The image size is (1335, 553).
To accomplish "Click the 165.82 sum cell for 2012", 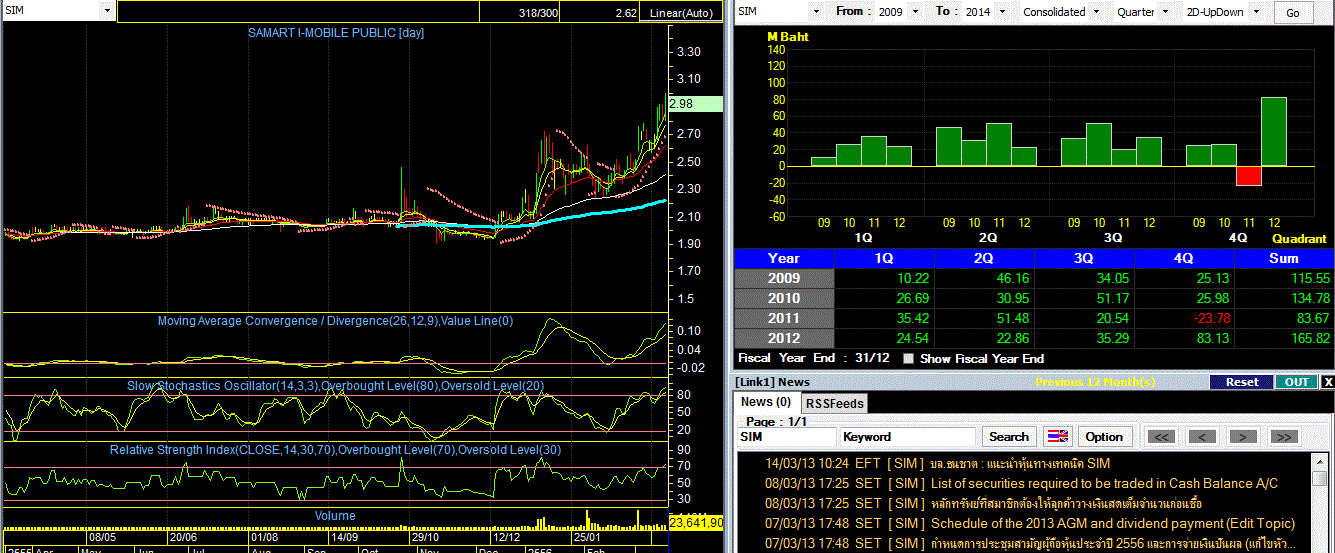I will click(1284, 338).
